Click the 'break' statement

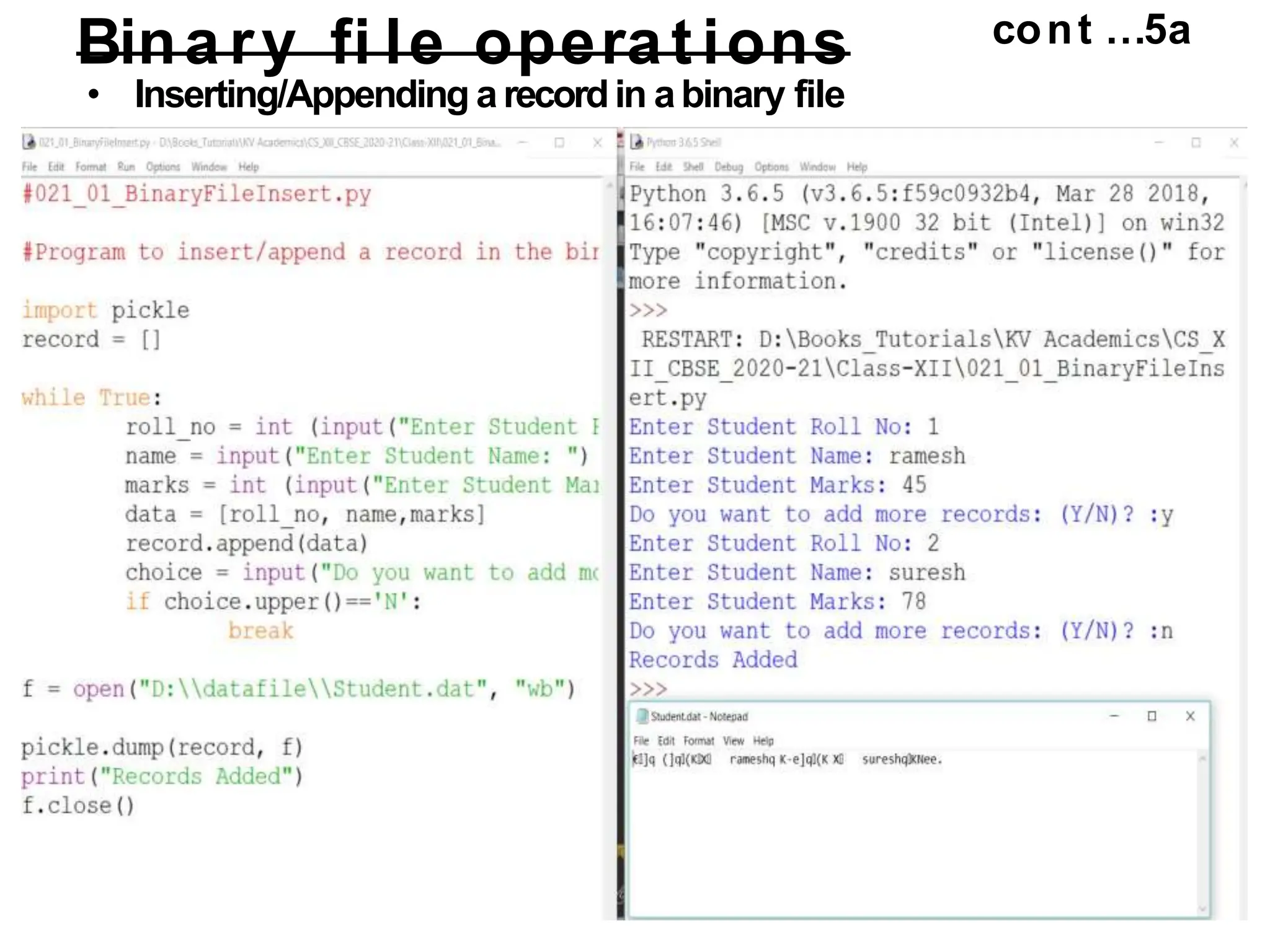260,631
